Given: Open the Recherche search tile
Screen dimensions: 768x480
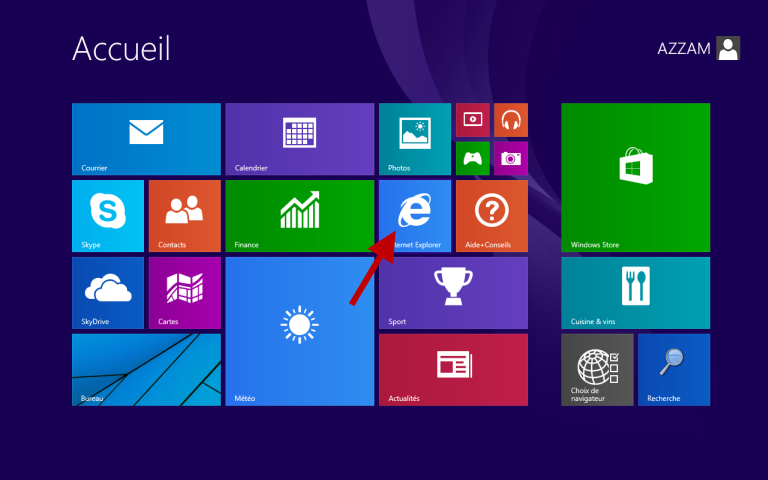Looking at the screenshot, I should coord(674,370).
